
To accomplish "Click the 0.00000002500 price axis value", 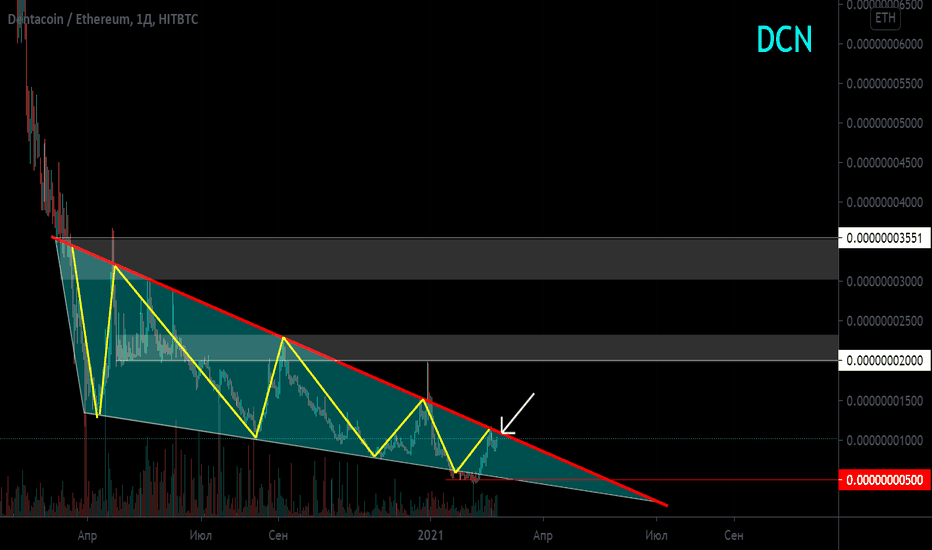I will point(884,321).
